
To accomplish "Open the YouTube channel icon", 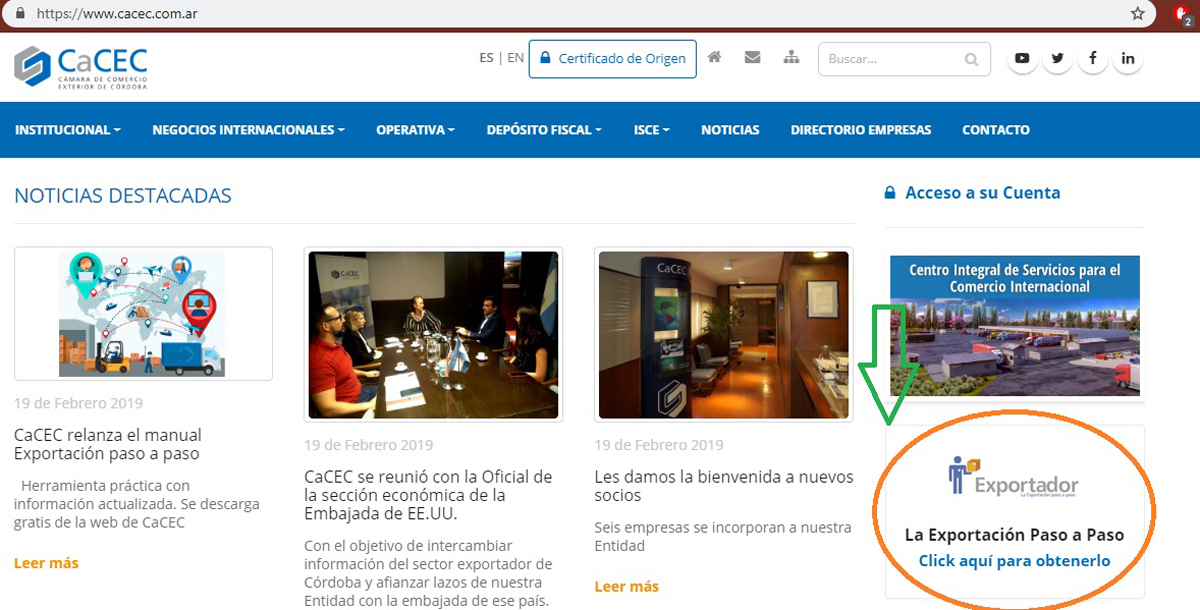I will tap(1022, 59).
